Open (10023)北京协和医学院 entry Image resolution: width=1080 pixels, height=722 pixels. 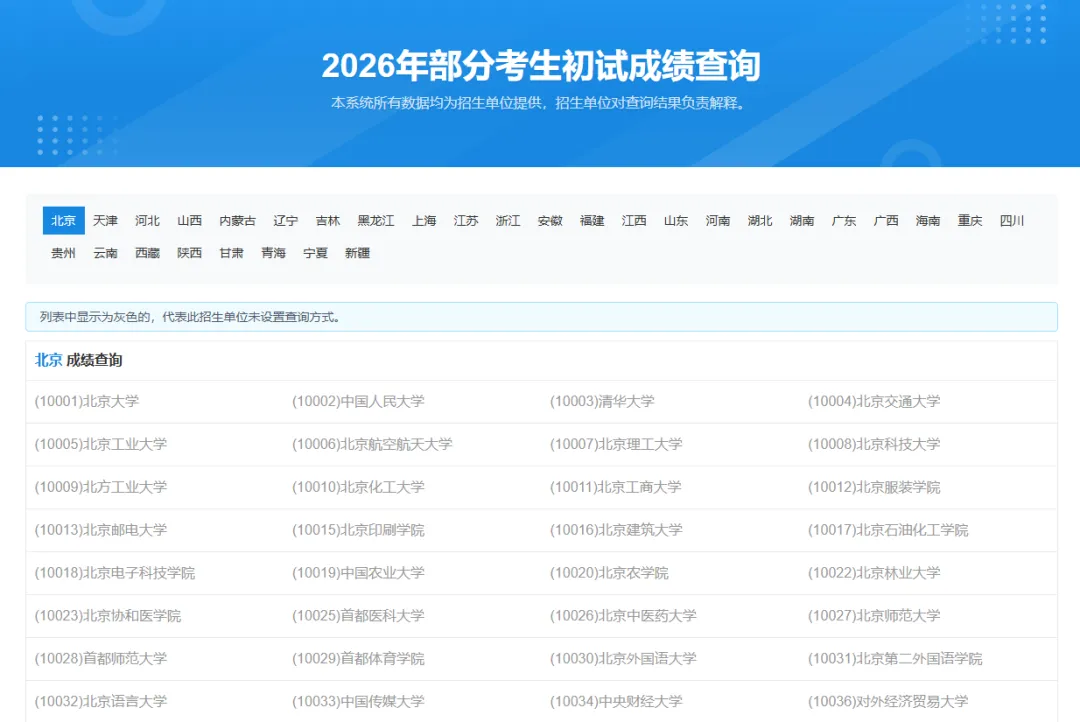click(107, 615)
